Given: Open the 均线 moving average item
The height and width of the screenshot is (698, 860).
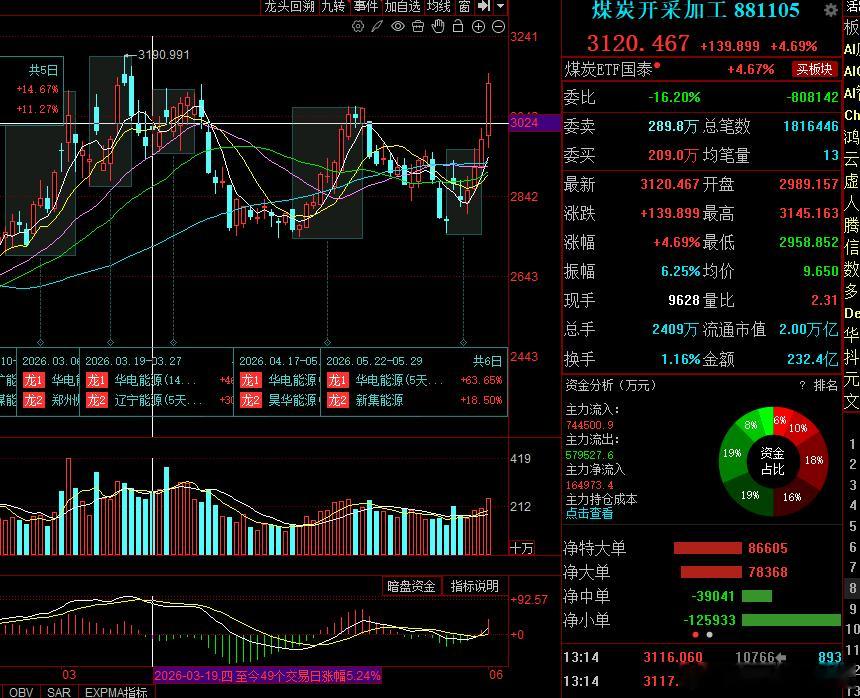Looking at the screenshot, I should pos(438,6).
